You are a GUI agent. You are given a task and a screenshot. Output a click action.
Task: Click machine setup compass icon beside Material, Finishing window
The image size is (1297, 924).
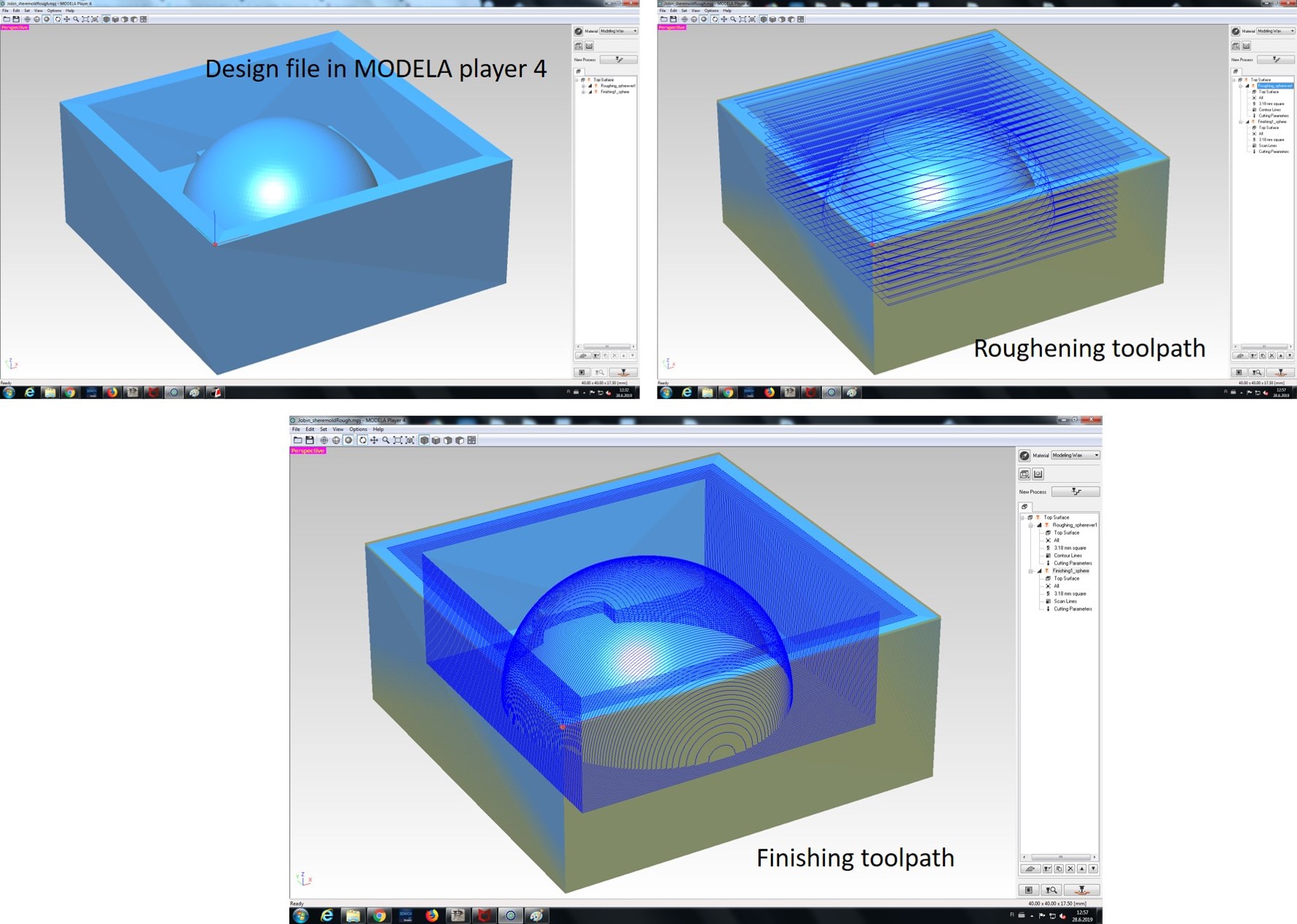[x=1024, y=456]
